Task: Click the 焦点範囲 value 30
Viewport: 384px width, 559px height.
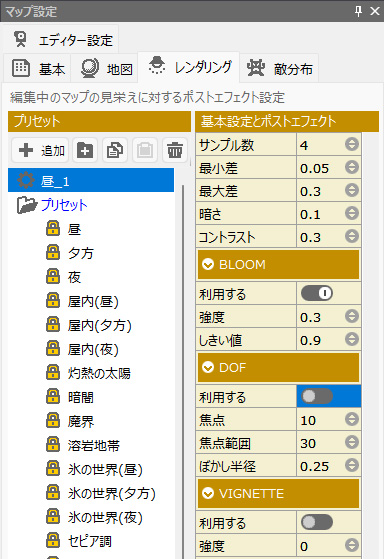Action: tap(308, 443)
